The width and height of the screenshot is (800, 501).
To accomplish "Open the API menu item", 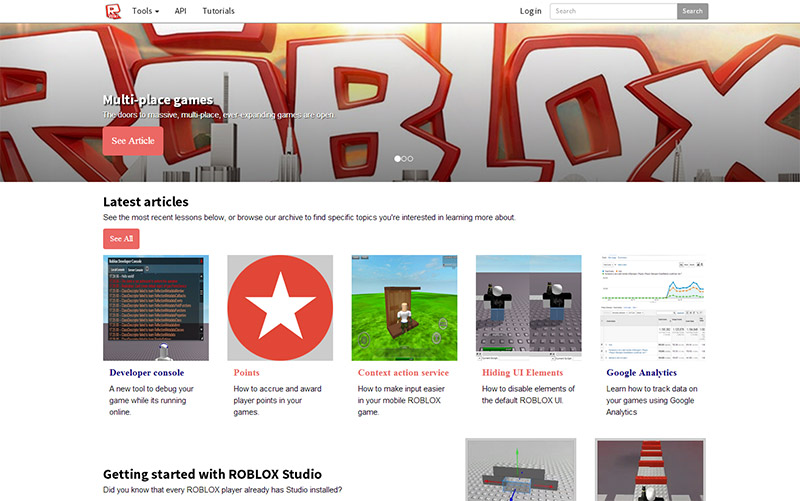I will pos(181,11).
